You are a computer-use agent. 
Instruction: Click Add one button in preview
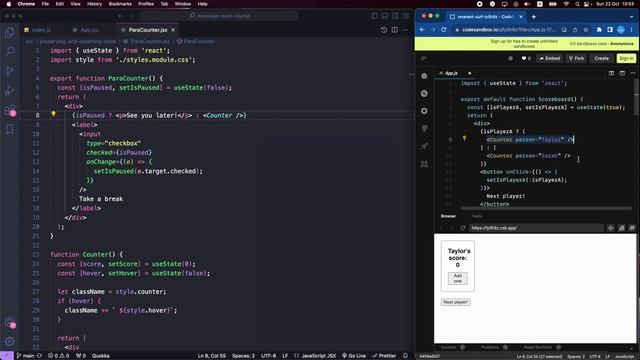pyautogui.click(x=458, y=278)
